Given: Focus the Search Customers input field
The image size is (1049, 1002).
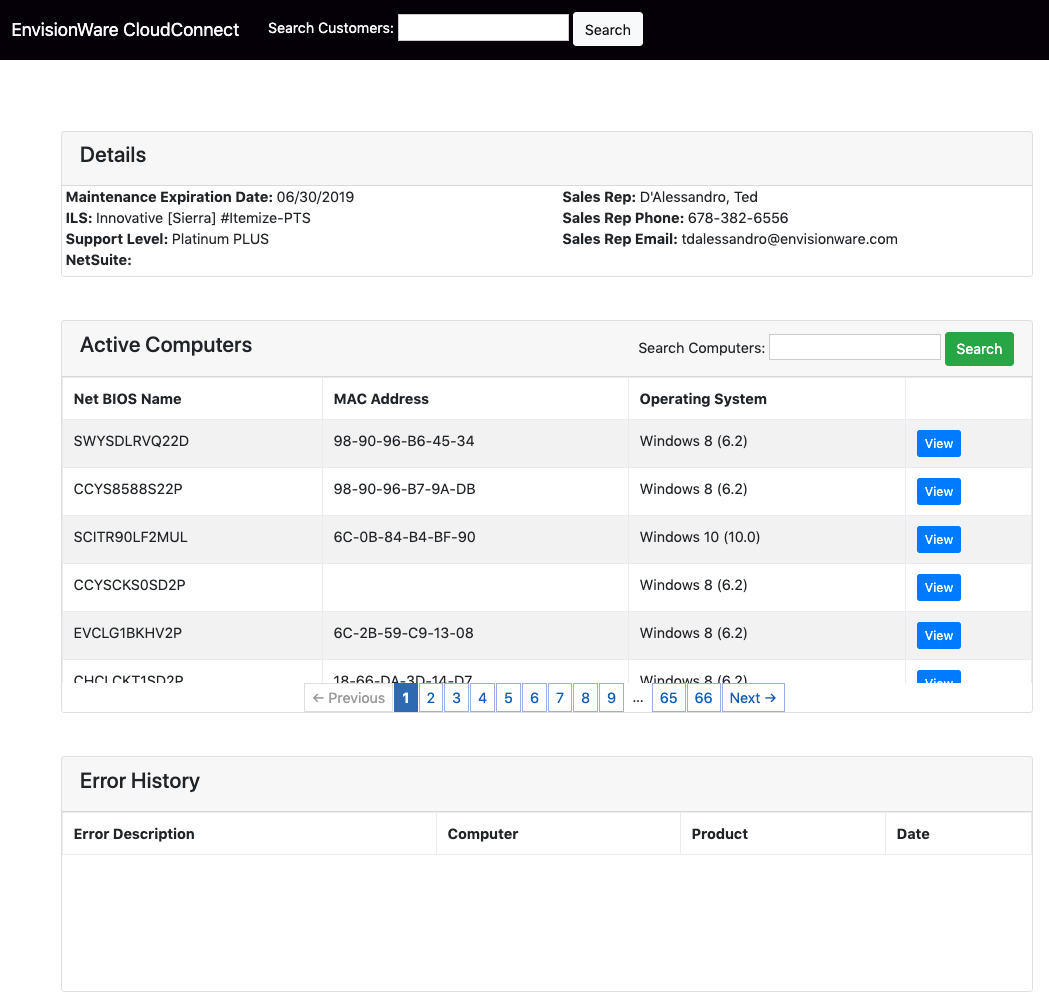Looking at the screenshot, I should tap(483, 28).
